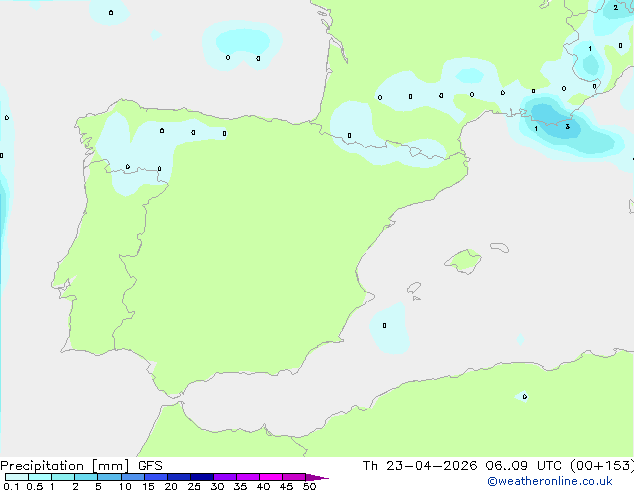Click the 10–15 mm legend swatch
The height and width of the screenshot is (490, 634).
(132, 477)
